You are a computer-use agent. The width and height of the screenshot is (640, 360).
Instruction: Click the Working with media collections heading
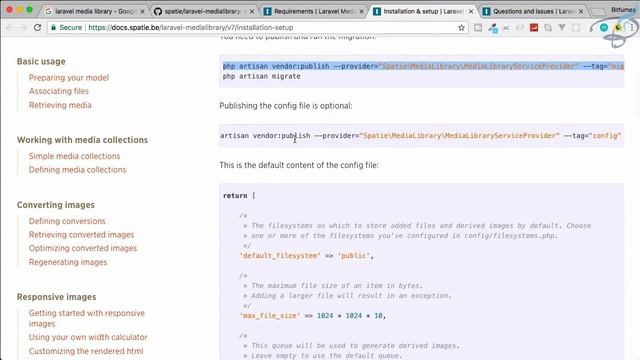pos(82,140)
